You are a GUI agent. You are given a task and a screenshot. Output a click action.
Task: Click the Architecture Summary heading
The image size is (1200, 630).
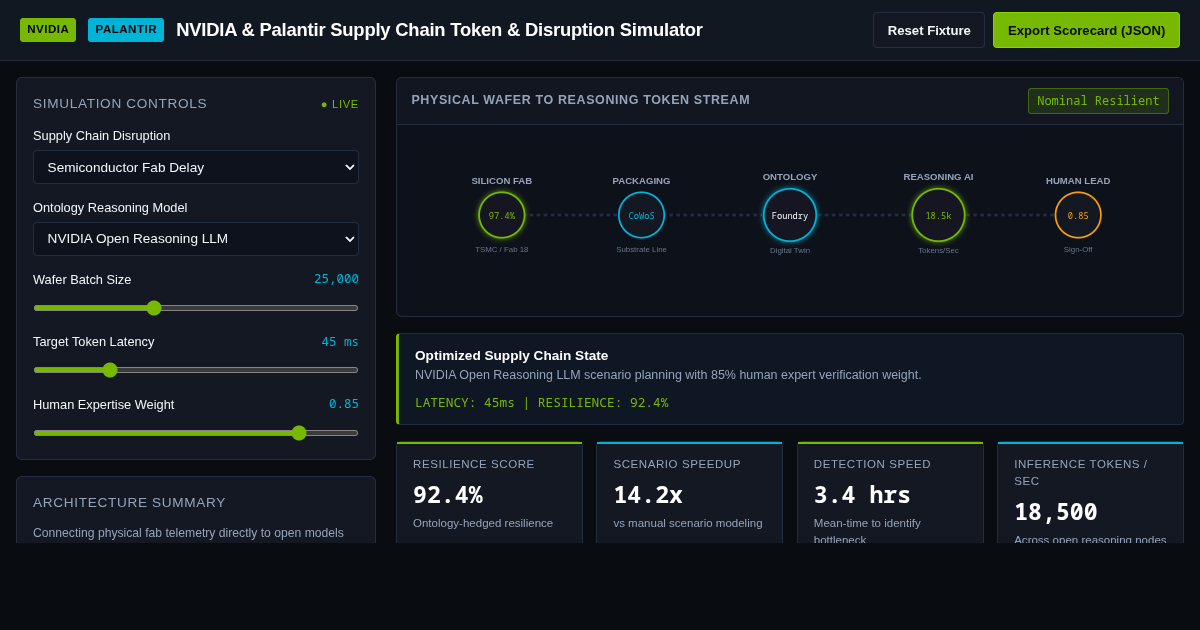(x=130, y=502)
